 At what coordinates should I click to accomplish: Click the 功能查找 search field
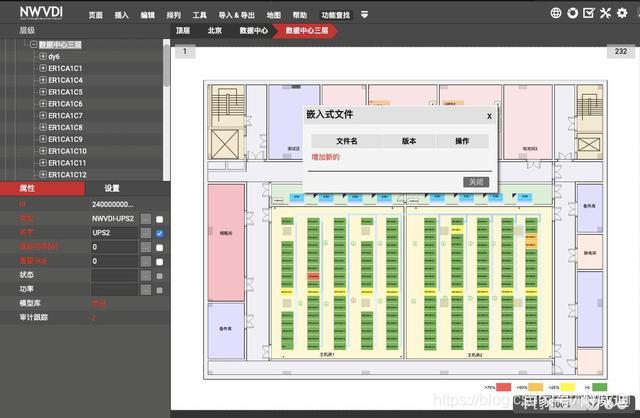pos(336,15)
